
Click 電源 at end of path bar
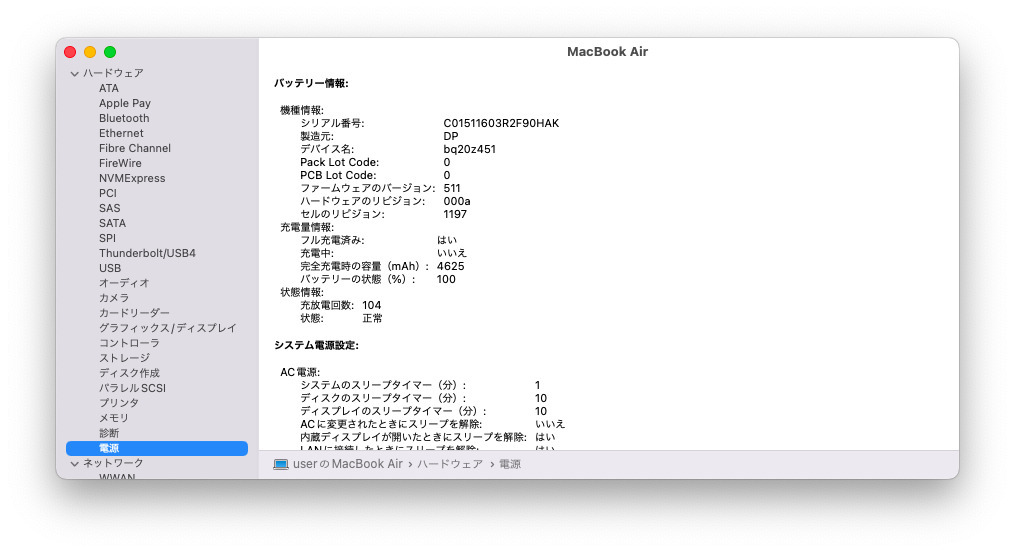[510, 465]
